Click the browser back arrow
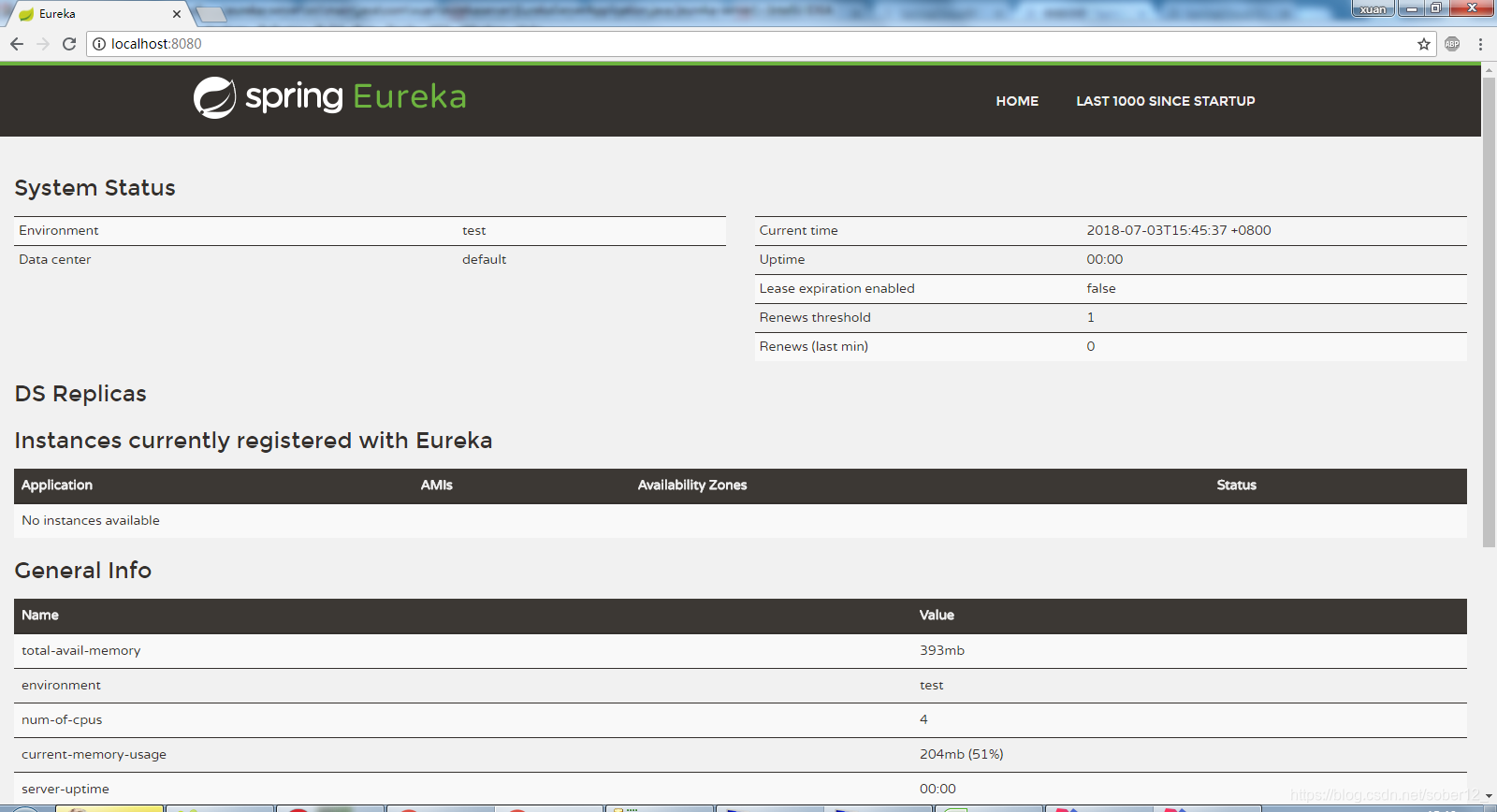Screen dimensions: 1497x812 click(x=17, y=44)
